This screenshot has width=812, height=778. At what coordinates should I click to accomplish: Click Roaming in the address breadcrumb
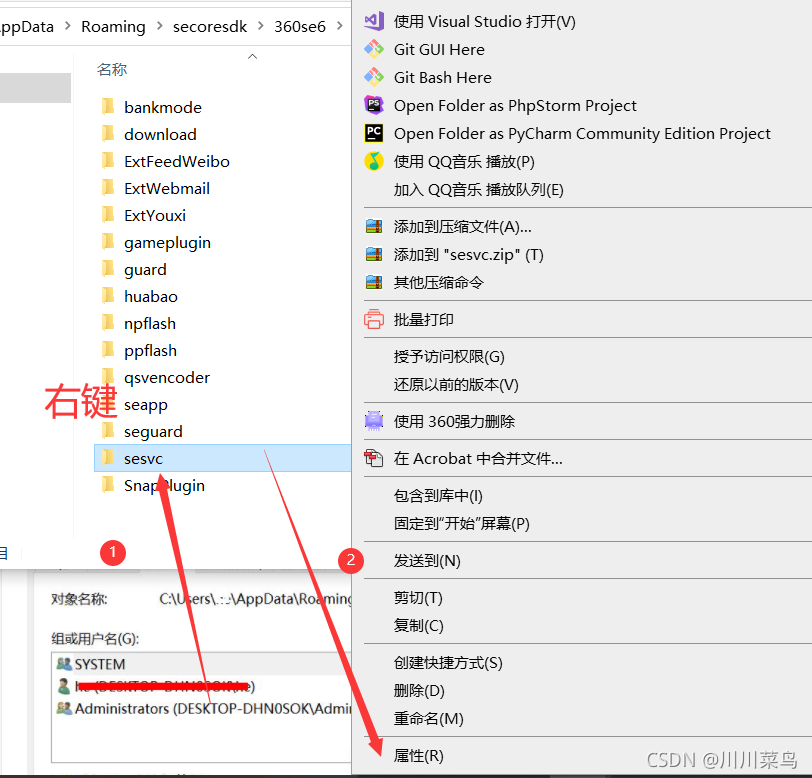[x=113, y=26]
